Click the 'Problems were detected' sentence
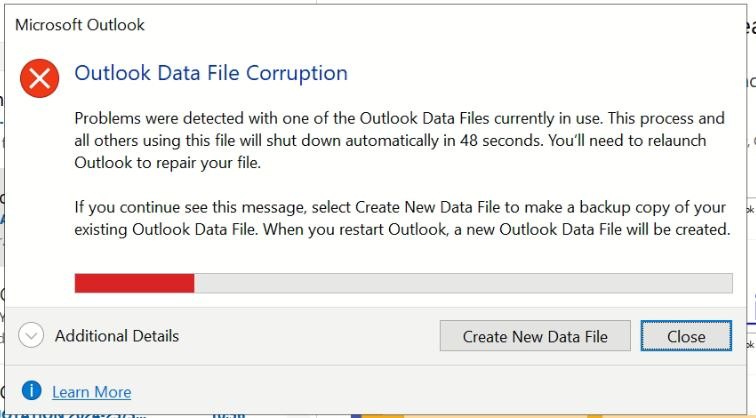Viewport: 756px width, 418px height. pos(399,118)
